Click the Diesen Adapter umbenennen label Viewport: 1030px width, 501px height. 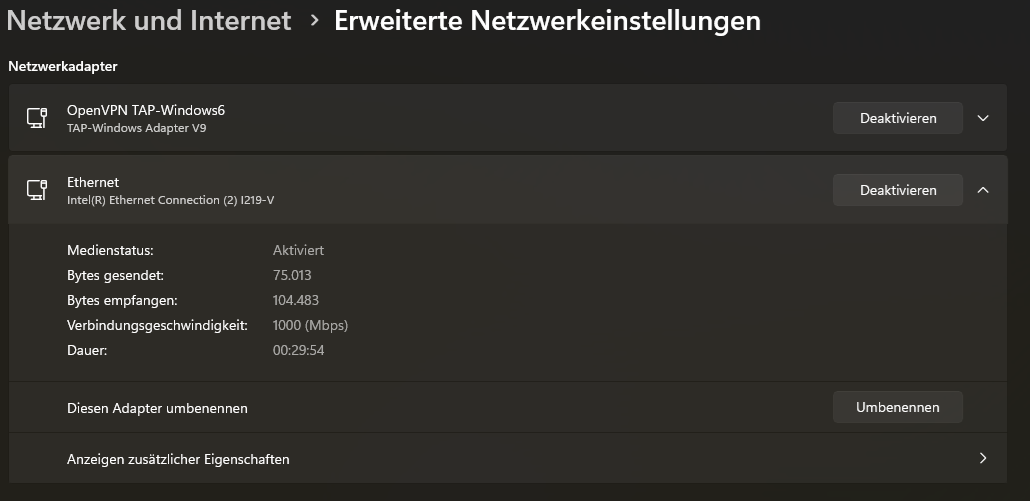tap(157, 408)
